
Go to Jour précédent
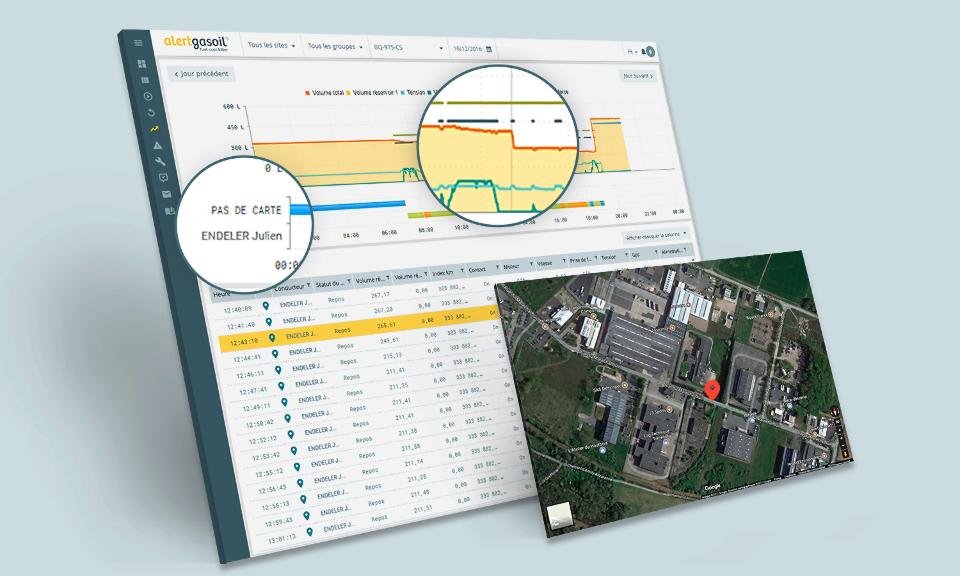(202, 74)
